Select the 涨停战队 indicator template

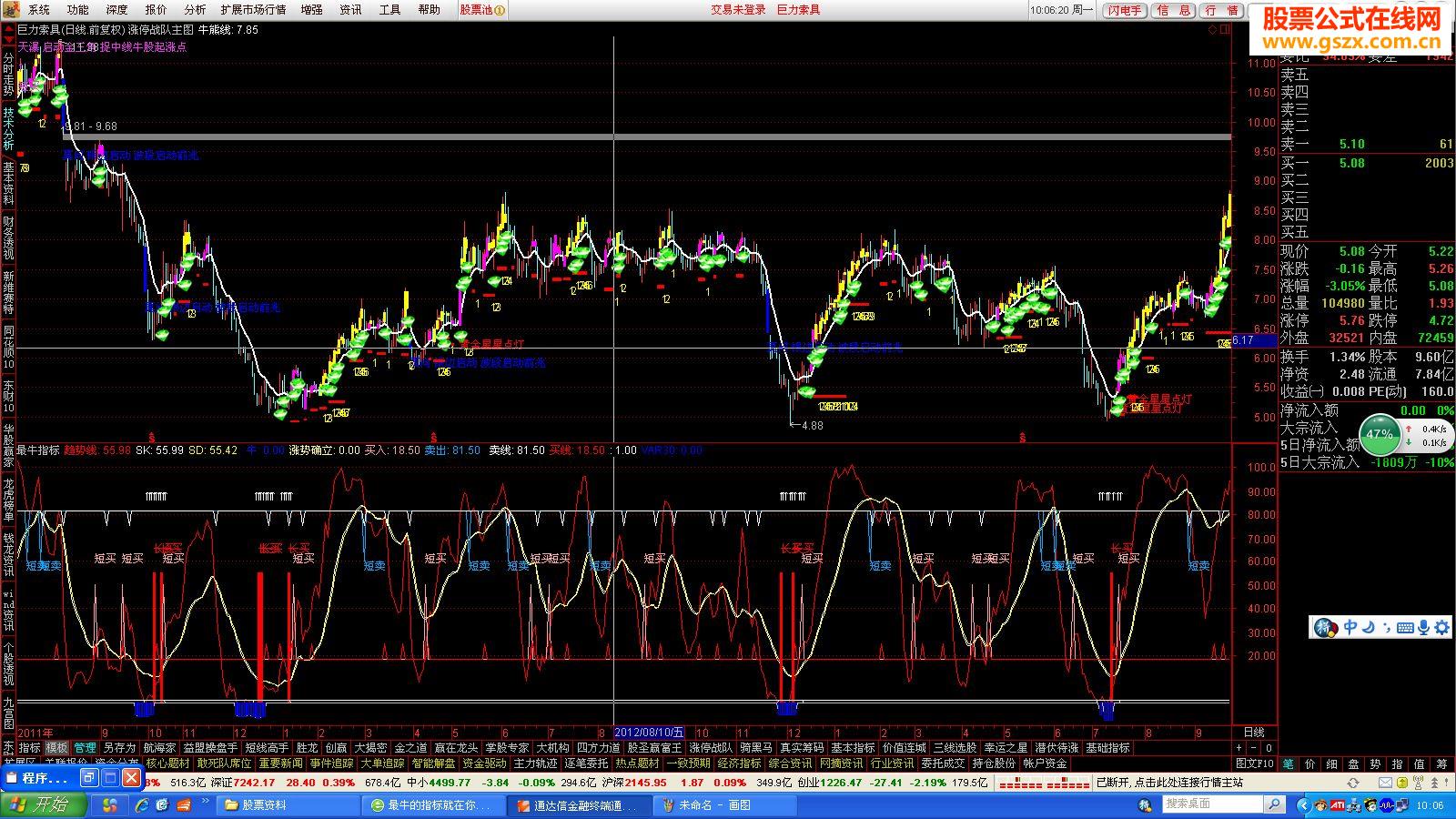point(711,748)
